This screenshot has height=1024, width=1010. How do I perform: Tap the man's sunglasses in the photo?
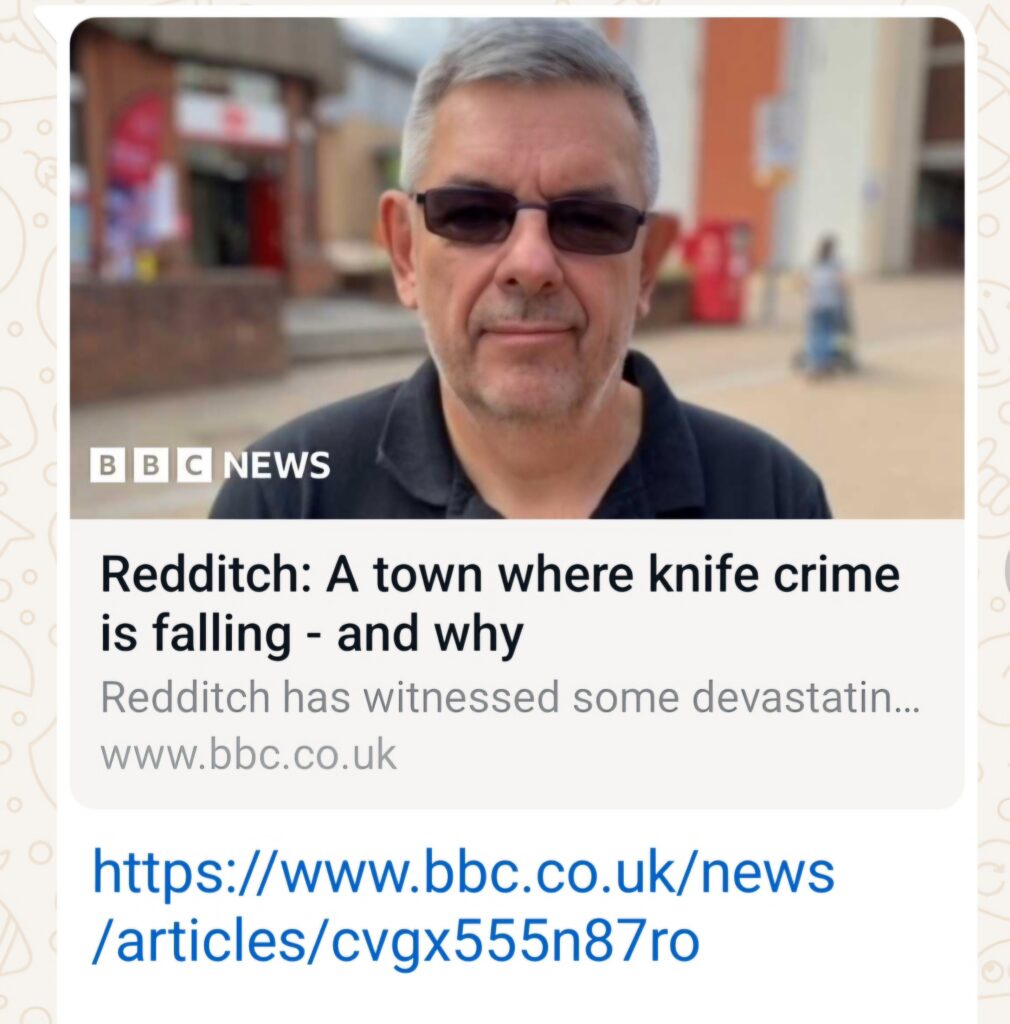tap(529, 220)
